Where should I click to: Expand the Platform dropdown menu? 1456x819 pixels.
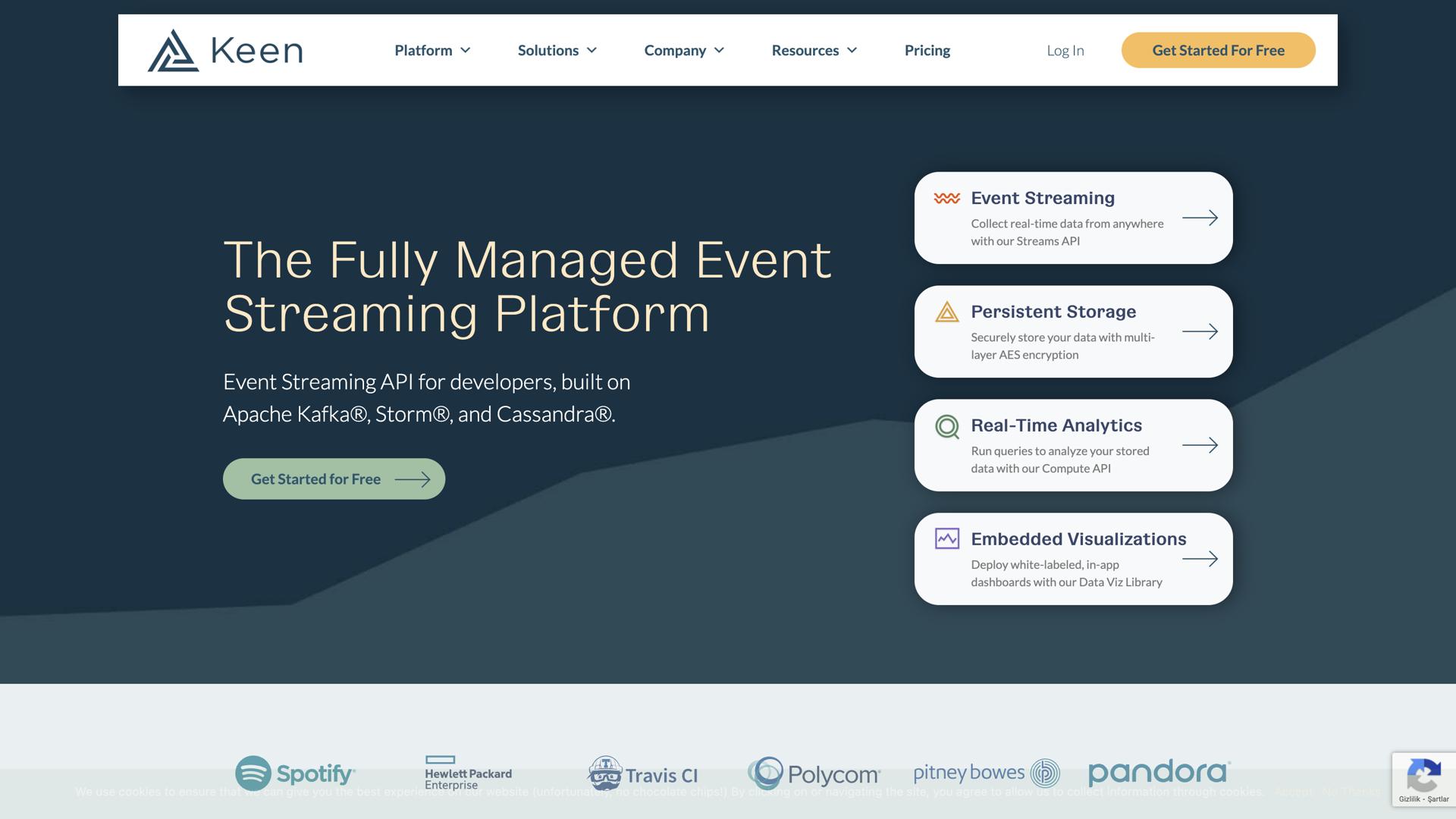point(432,51)
